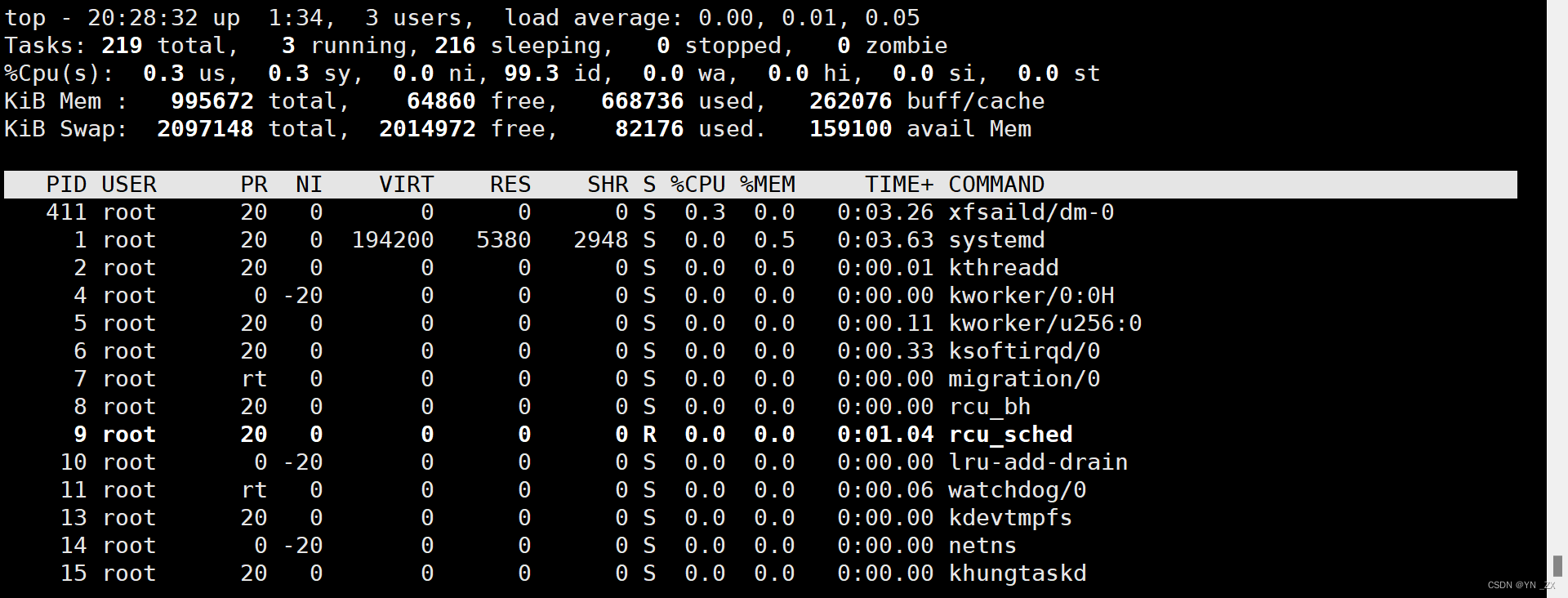Image resolution: width=1568 pixels, height=598 pixels.
Task: Click the migration/0 command
Action: click(1024, 379)
